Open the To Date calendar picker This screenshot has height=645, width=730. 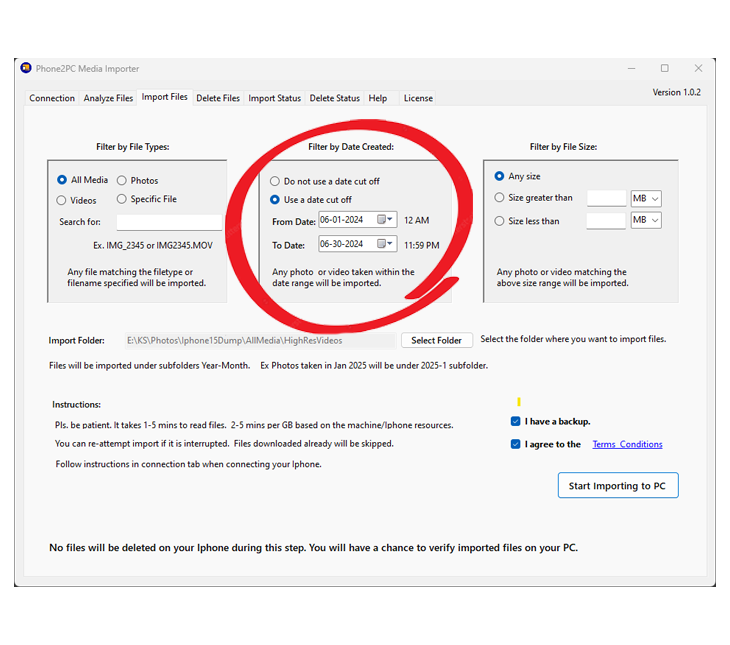click(385, 244)
